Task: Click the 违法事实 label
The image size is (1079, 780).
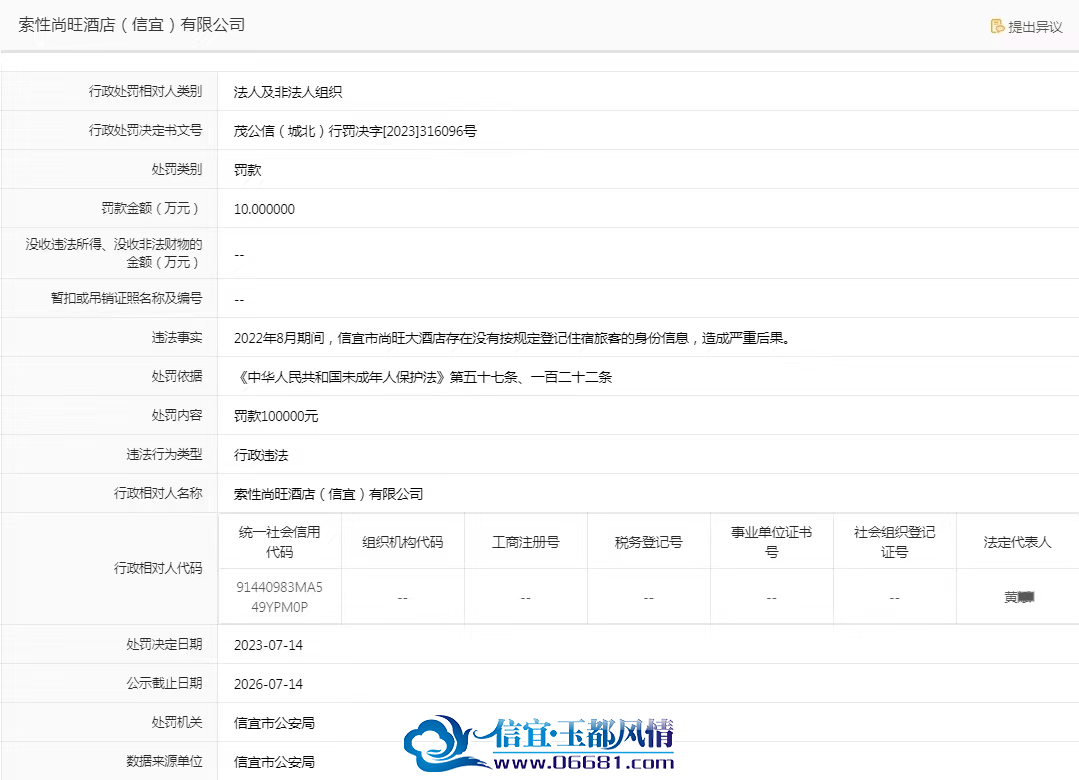Action: [x=177, y=337]
